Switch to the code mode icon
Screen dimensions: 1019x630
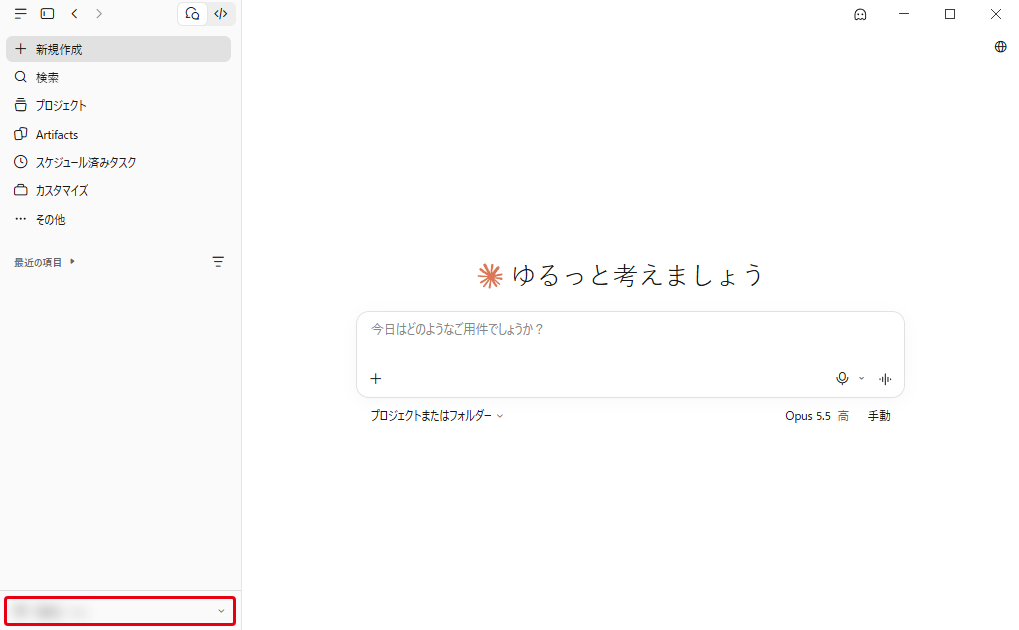pos(221,14)
